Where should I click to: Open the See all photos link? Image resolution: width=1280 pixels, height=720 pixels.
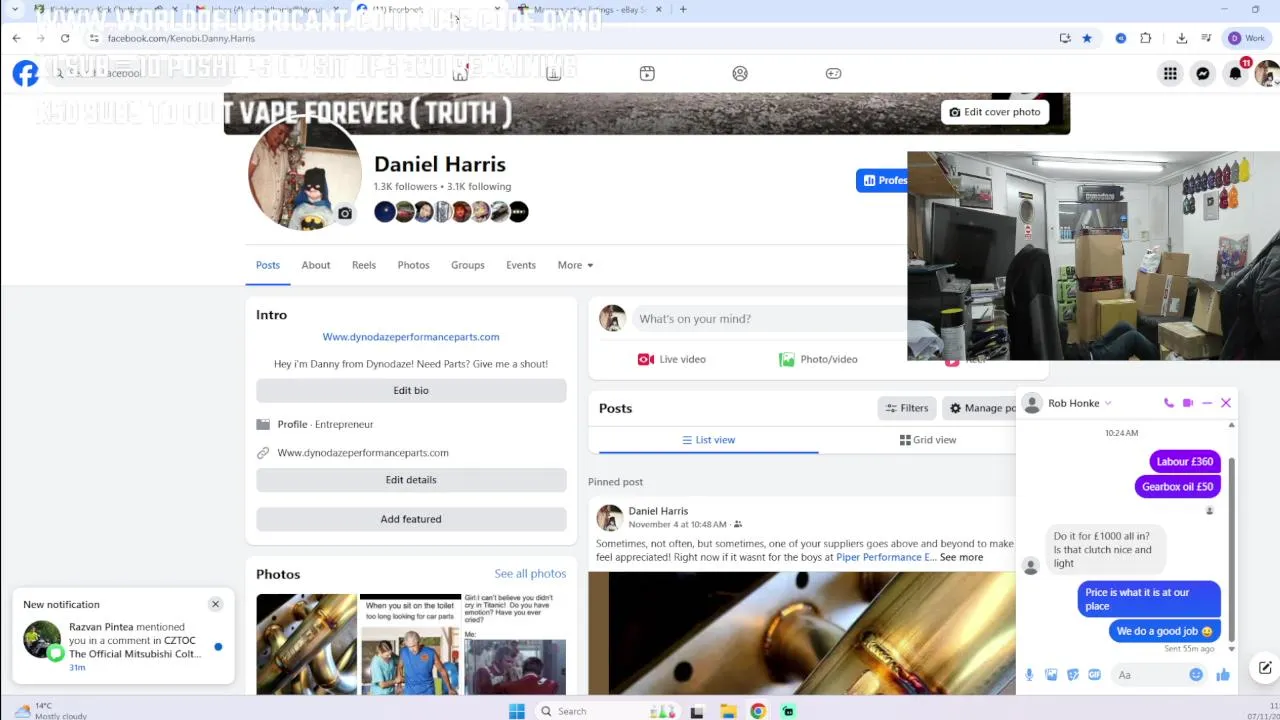(530, 574)
